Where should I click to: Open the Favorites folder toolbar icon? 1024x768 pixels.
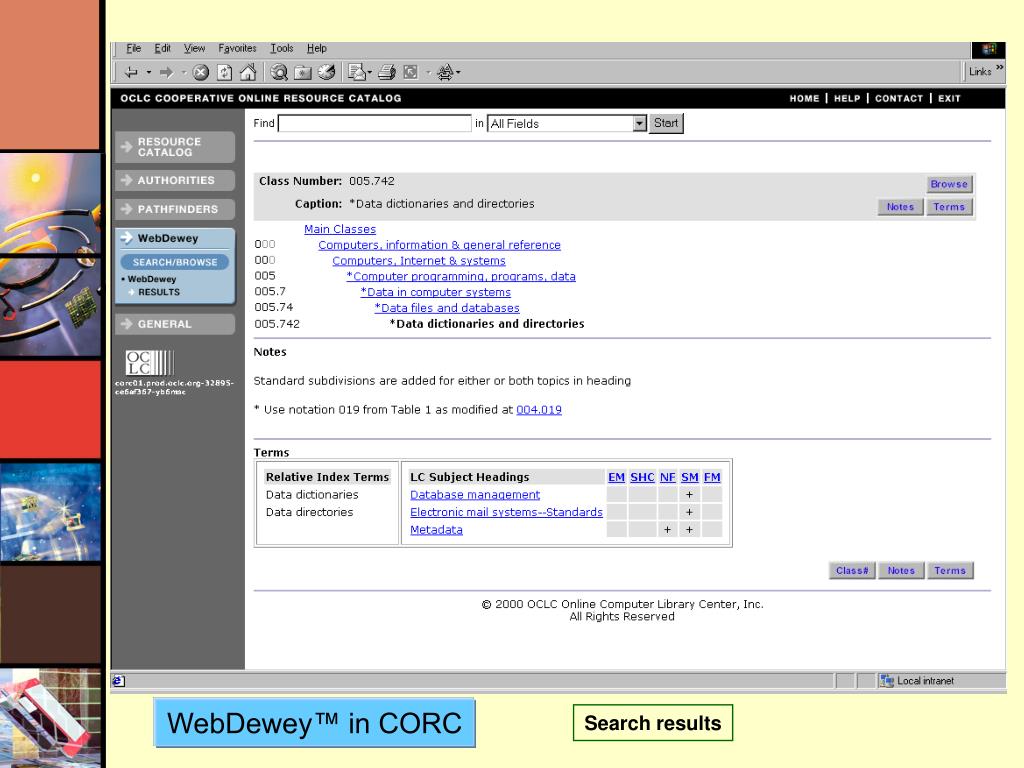(303, 72)
